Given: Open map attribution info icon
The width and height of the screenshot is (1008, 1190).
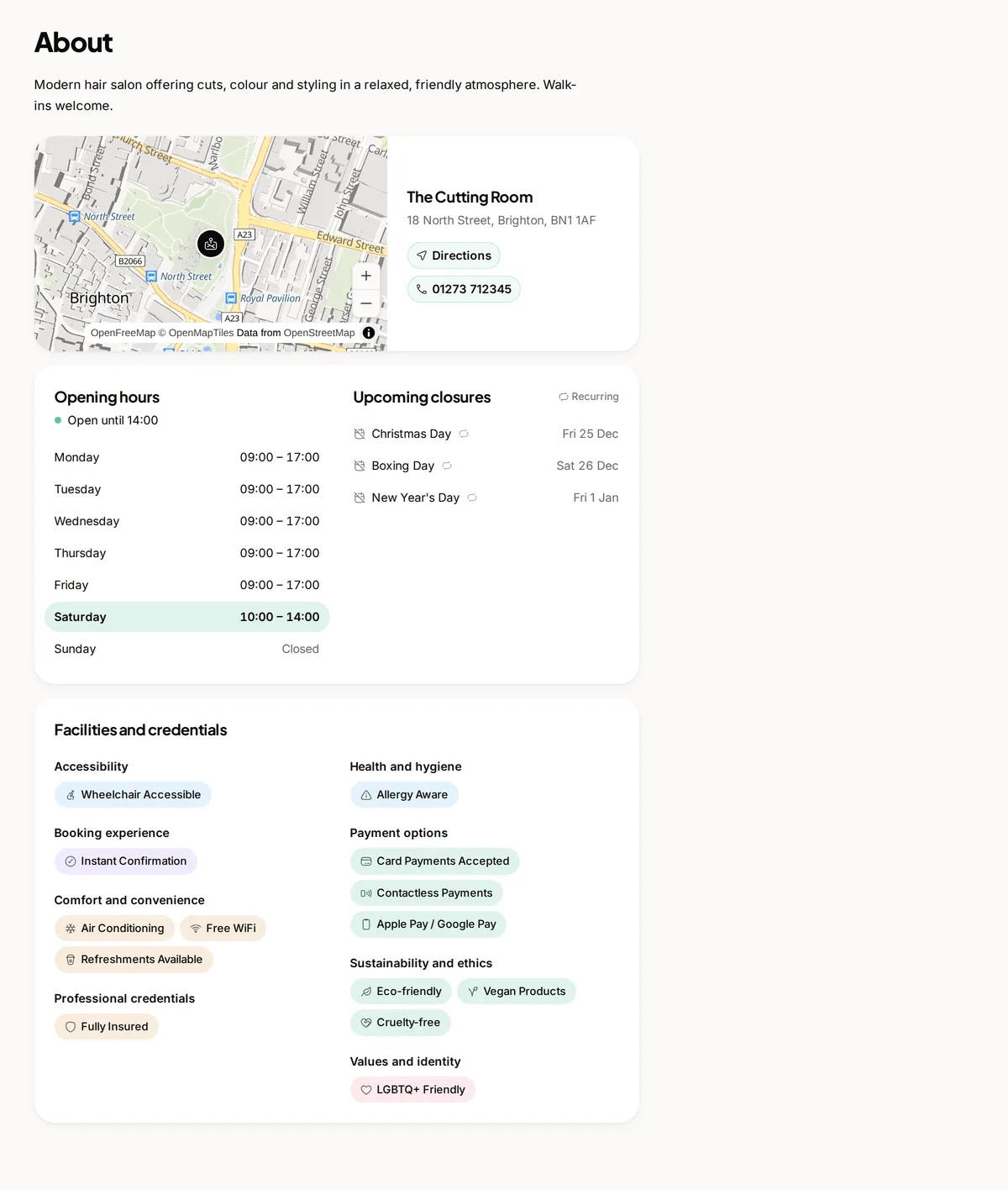Looking at the screenshot, I should (369, 333).
